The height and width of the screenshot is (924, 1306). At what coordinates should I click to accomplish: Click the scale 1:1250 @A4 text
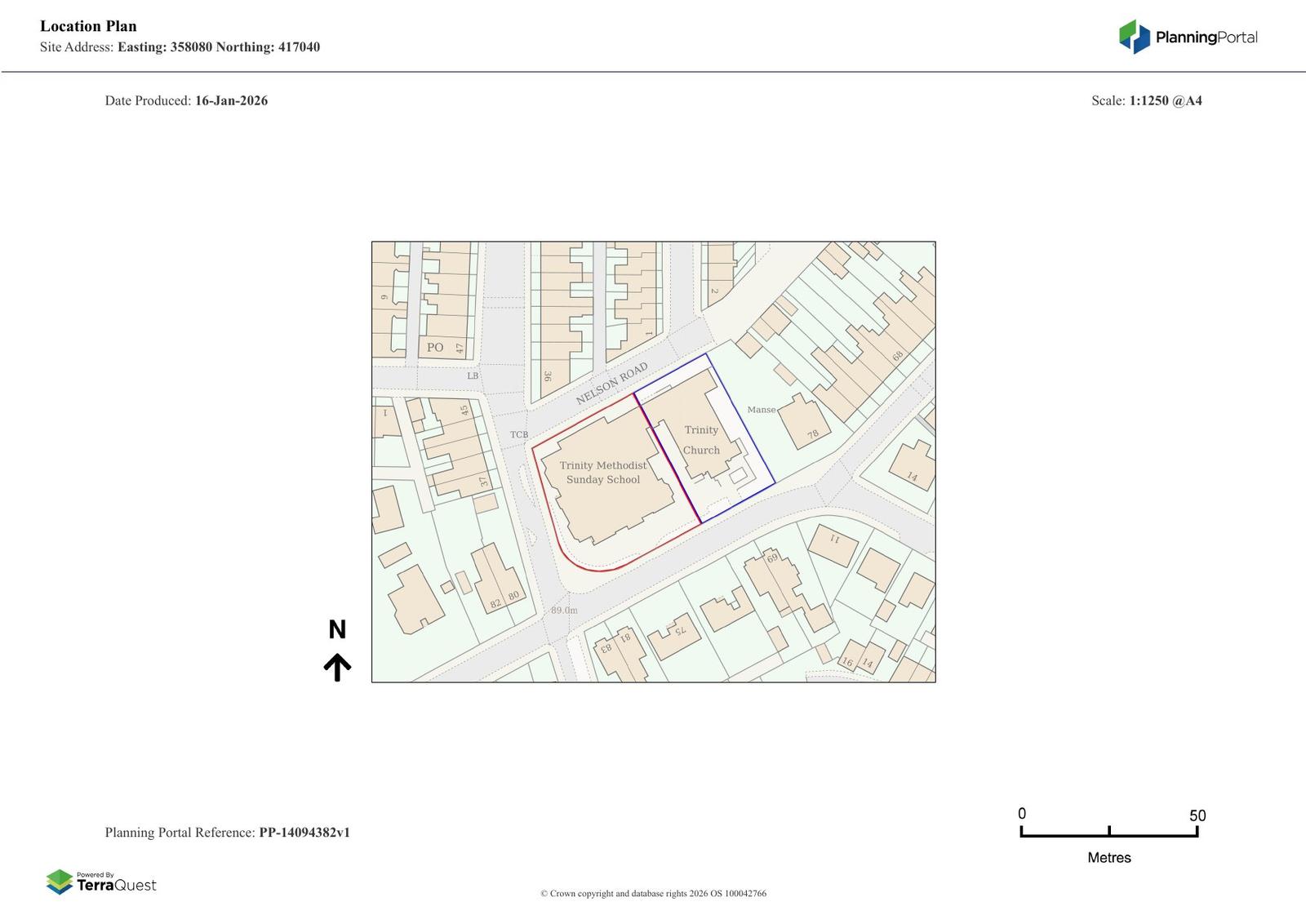coord(1165,100)
